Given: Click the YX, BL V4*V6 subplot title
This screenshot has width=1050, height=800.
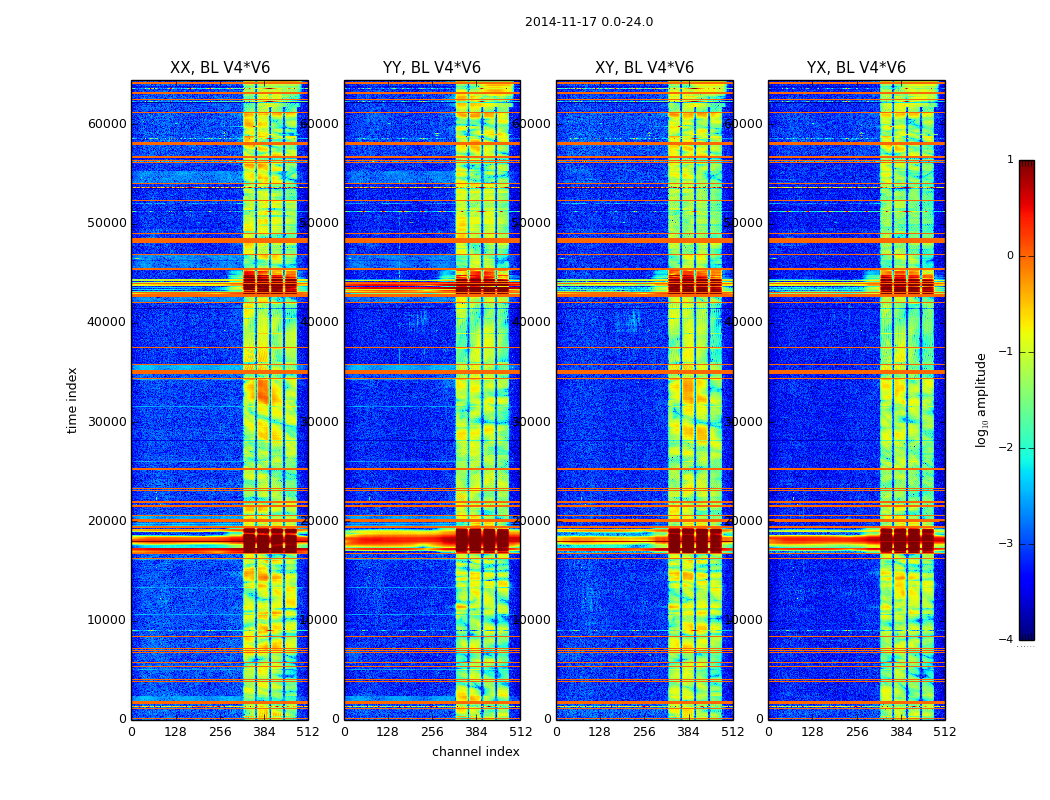Looking at the screenshot, I should (856, 68).
